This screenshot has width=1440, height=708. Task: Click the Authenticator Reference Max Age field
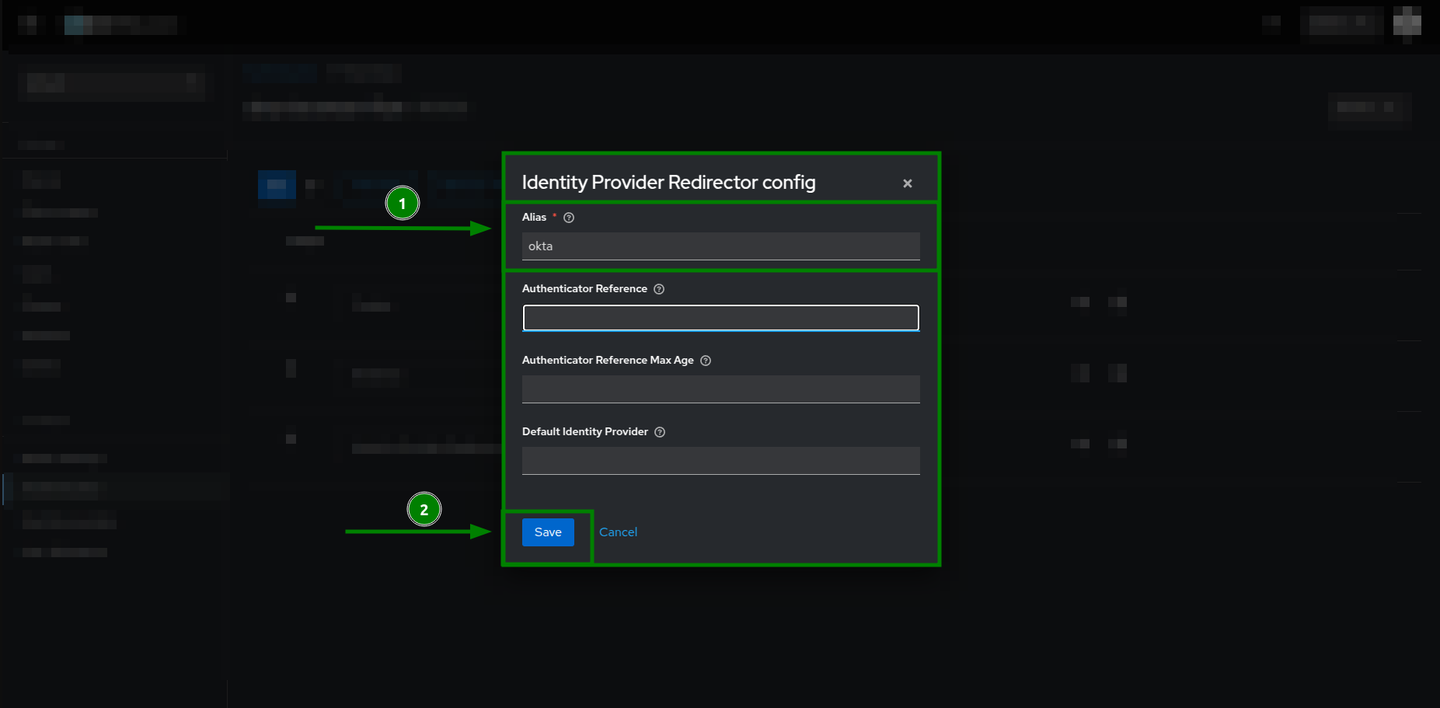point(720,389)
